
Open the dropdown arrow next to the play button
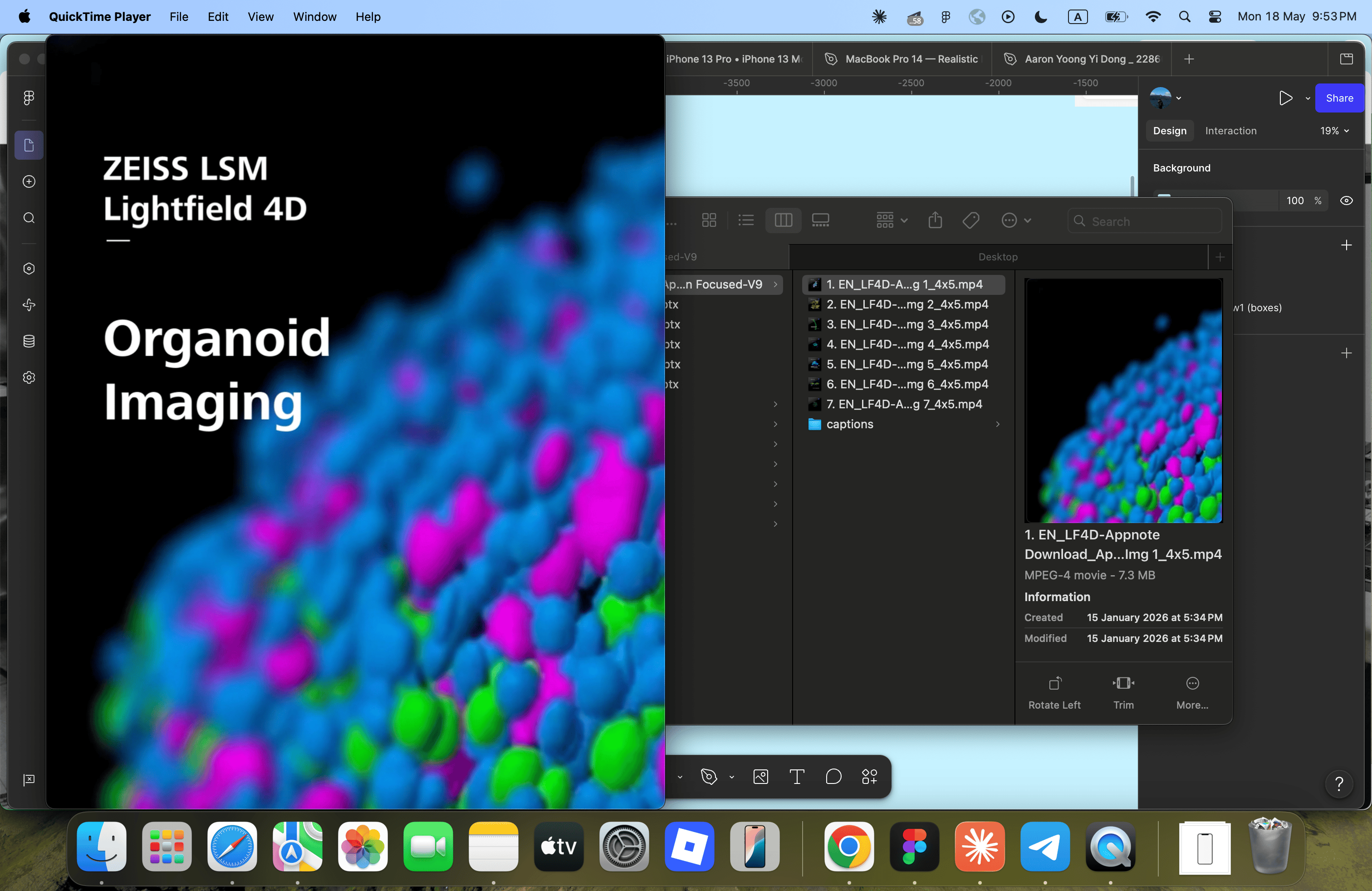(x=1308, y=98)
